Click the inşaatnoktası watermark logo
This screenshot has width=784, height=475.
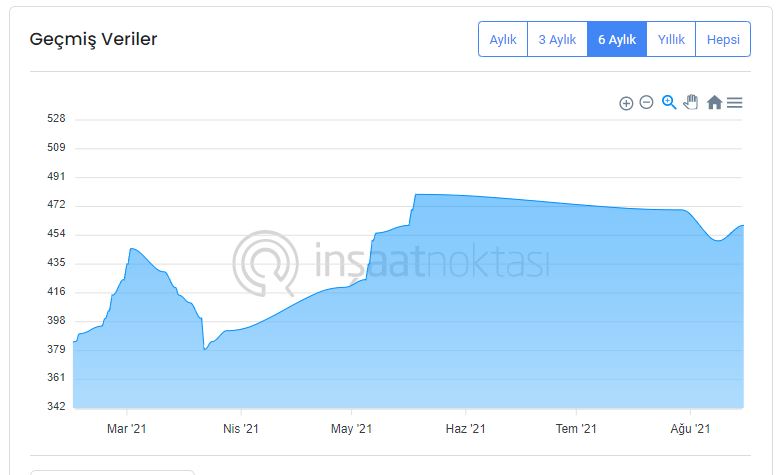coord(392,262)
